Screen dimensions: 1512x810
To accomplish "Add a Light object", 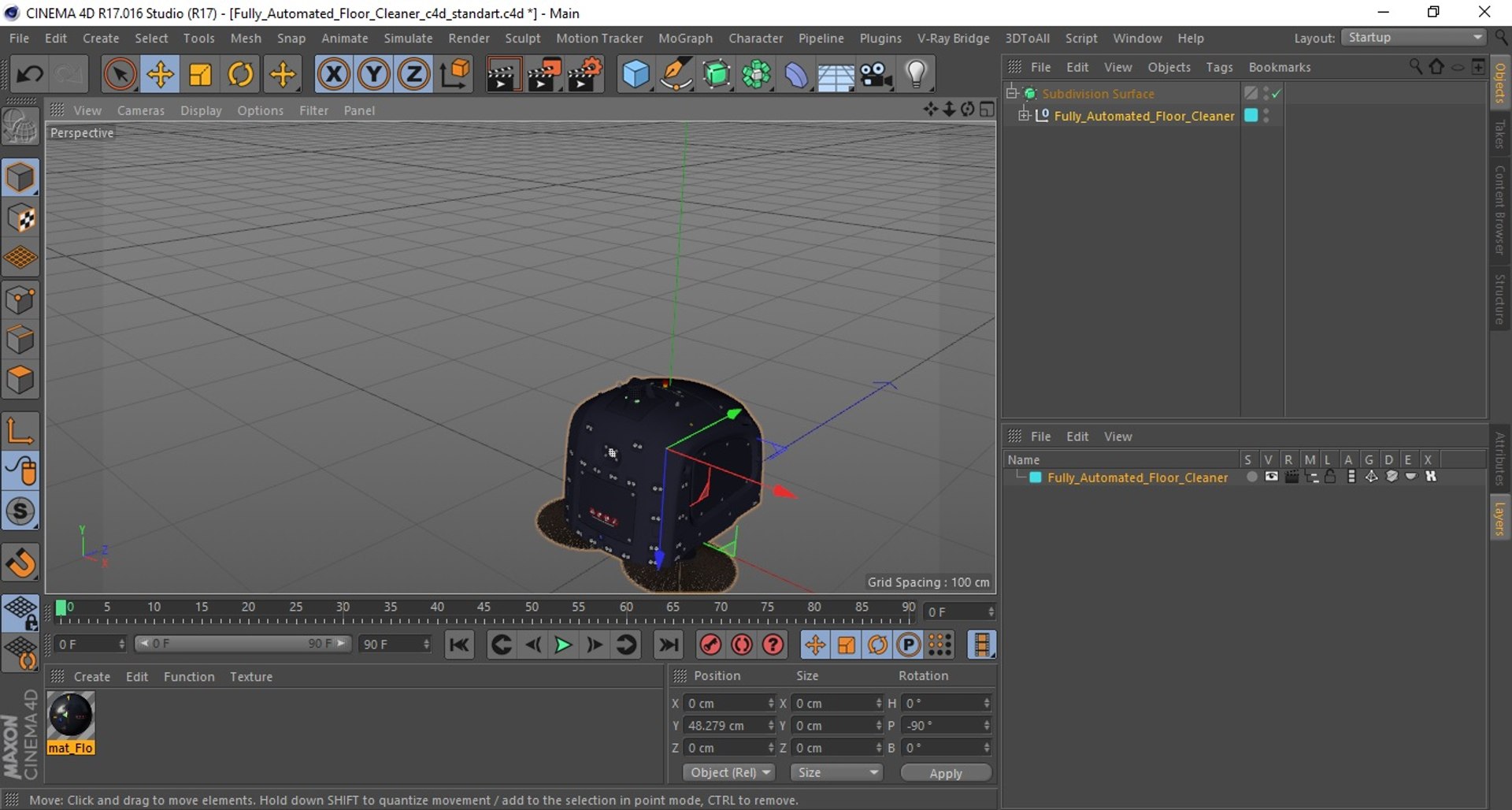I will point(916,74).
